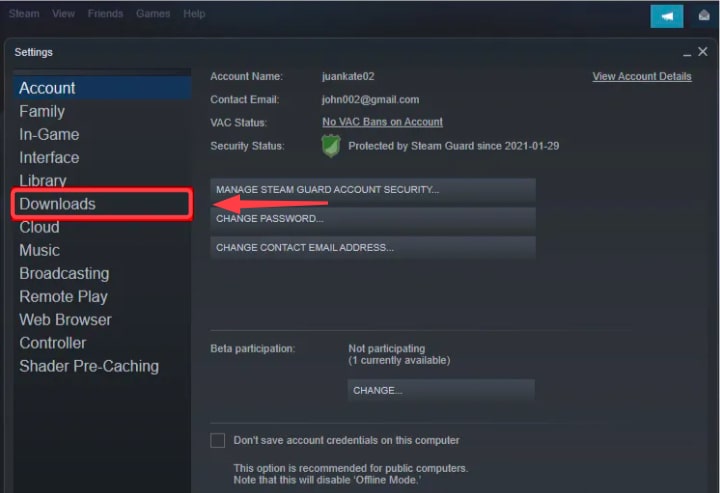Screen dimensions: 720x493
Task: Click the green Steam Guard shield icon
Action: [x=331, y=146]
